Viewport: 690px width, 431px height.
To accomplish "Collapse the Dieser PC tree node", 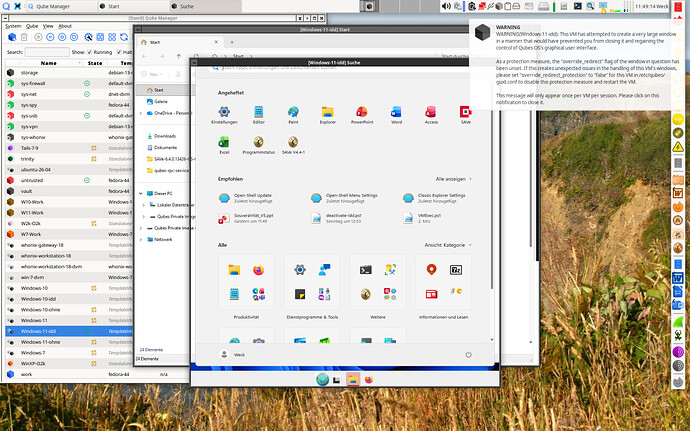I will 141,193.
